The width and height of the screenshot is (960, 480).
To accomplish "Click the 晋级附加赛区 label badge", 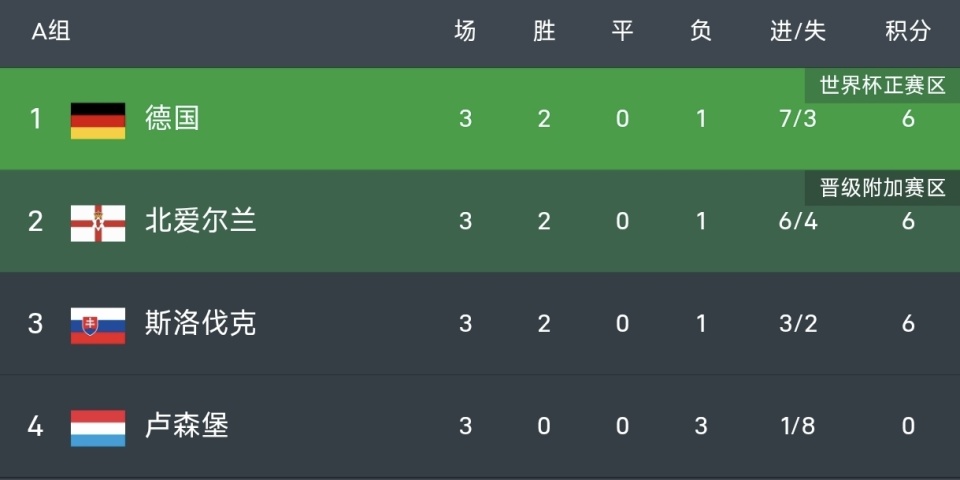I will coord(882,188).
